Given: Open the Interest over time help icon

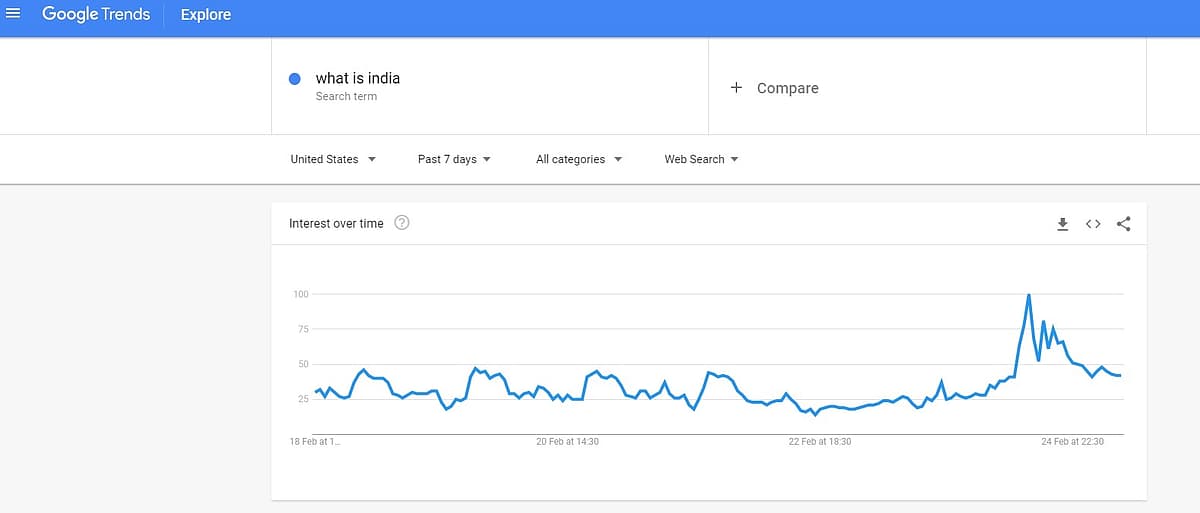Looking at the screenshot, I should [402, 223].
